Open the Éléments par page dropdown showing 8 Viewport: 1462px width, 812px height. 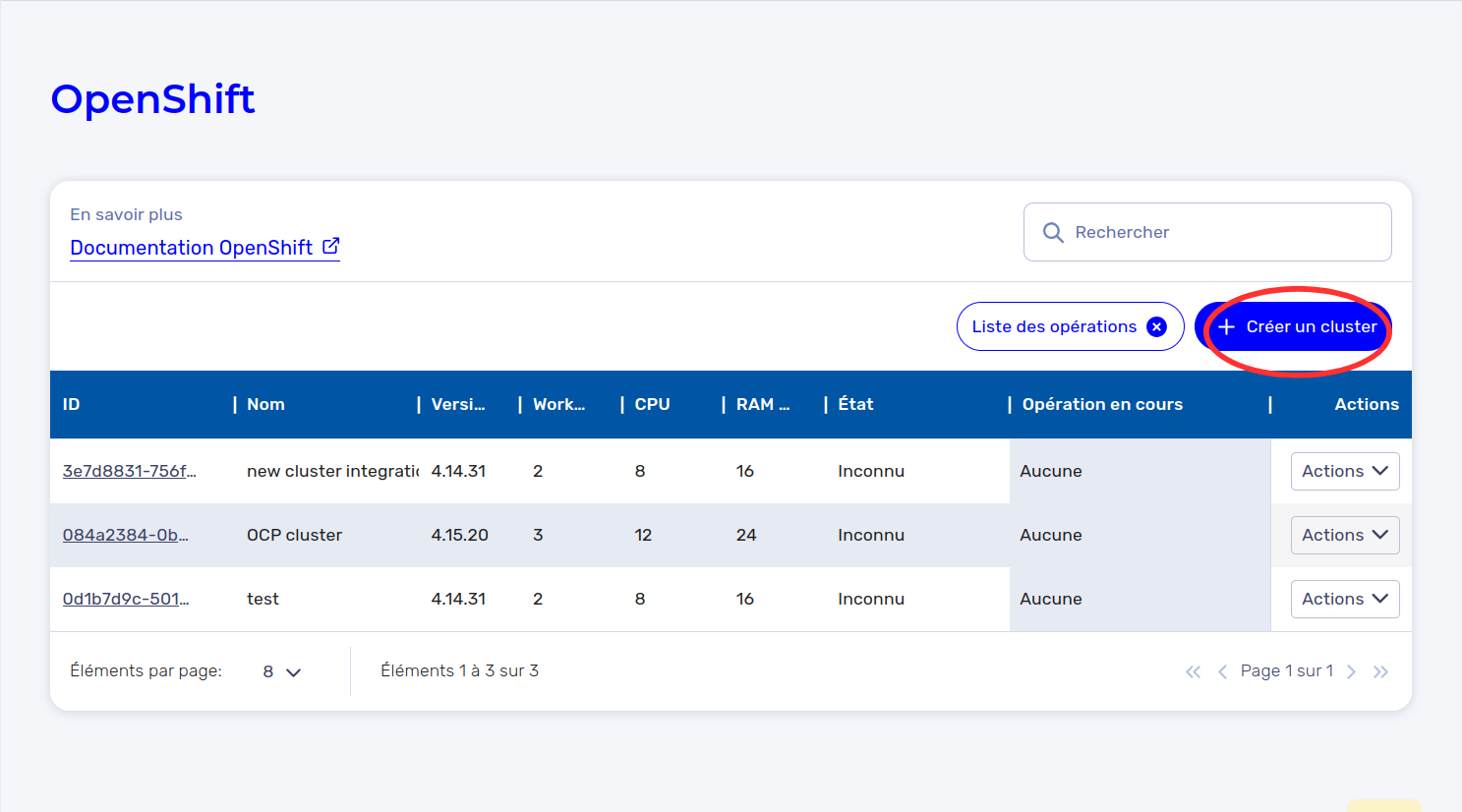point(282,671)
